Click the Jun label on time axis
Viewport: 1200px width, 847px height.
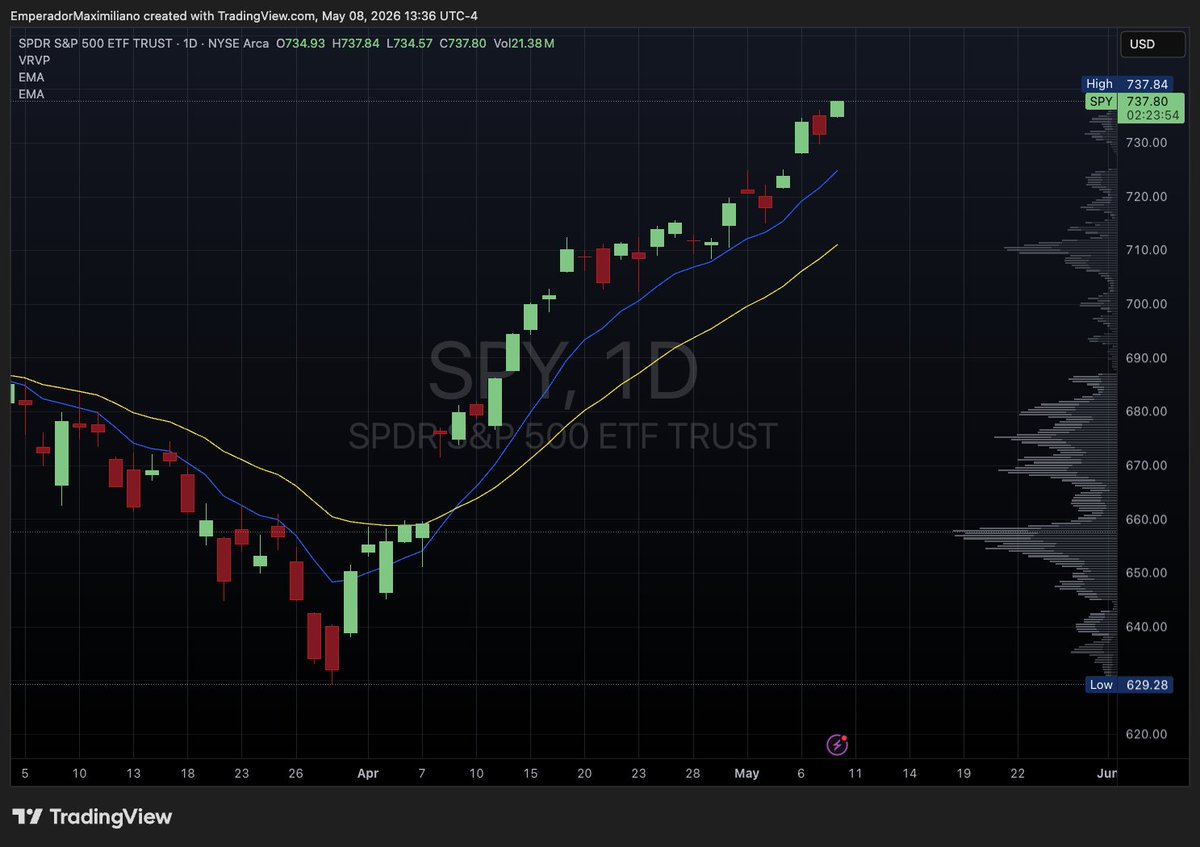pos(1106,773)
